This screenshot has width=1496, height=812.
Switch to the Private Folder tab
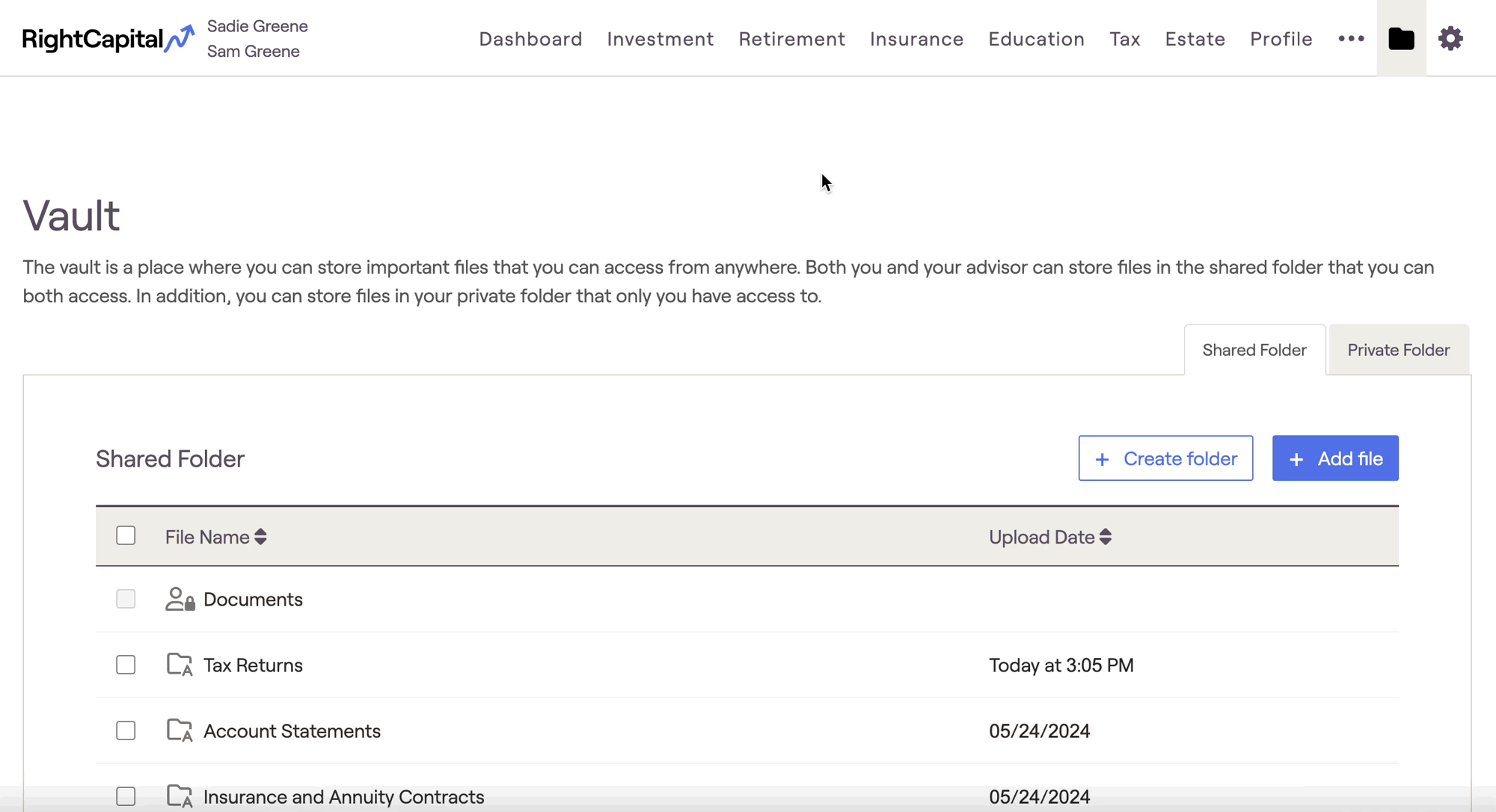pyautogui.click(x=1398, y=350)
